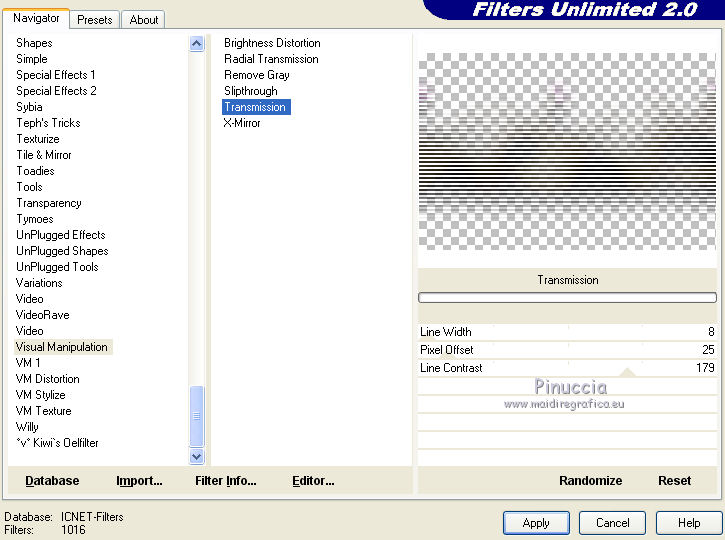Select the UnPlugged Shapes category

(x=62, y=251)
